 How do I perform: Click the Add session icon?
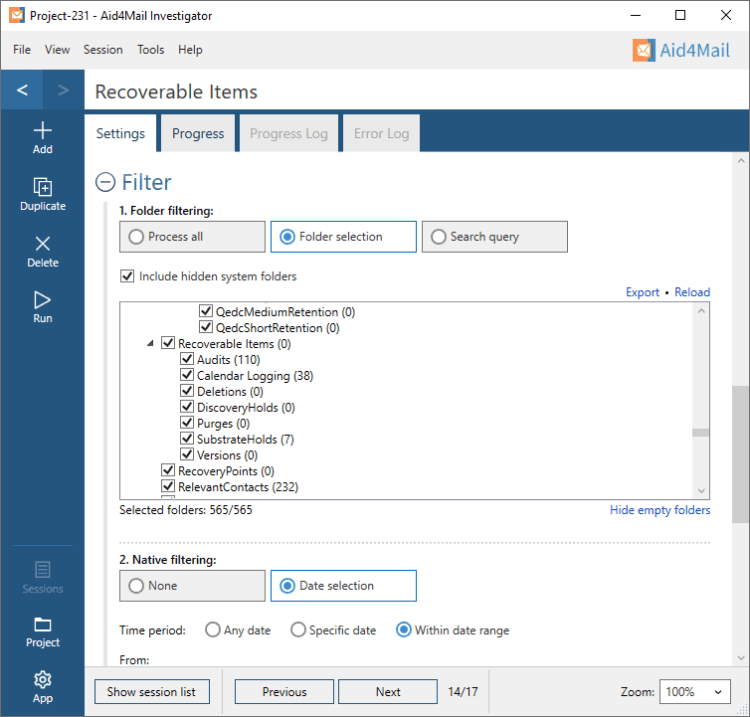click(43, 137)
